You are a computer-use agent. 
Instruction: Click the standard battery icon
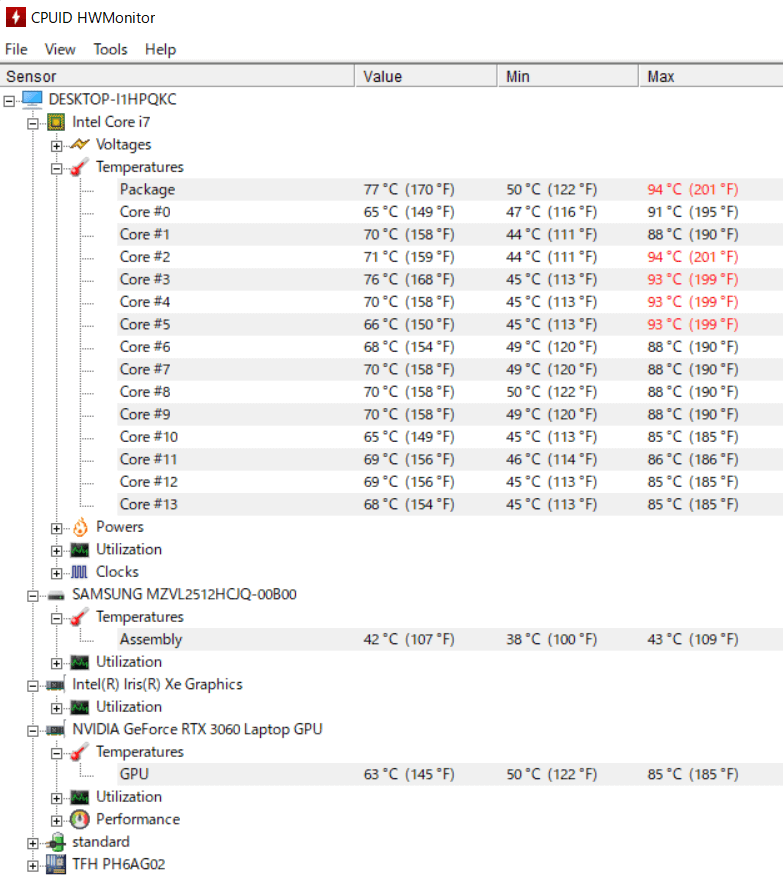[56, 843]
